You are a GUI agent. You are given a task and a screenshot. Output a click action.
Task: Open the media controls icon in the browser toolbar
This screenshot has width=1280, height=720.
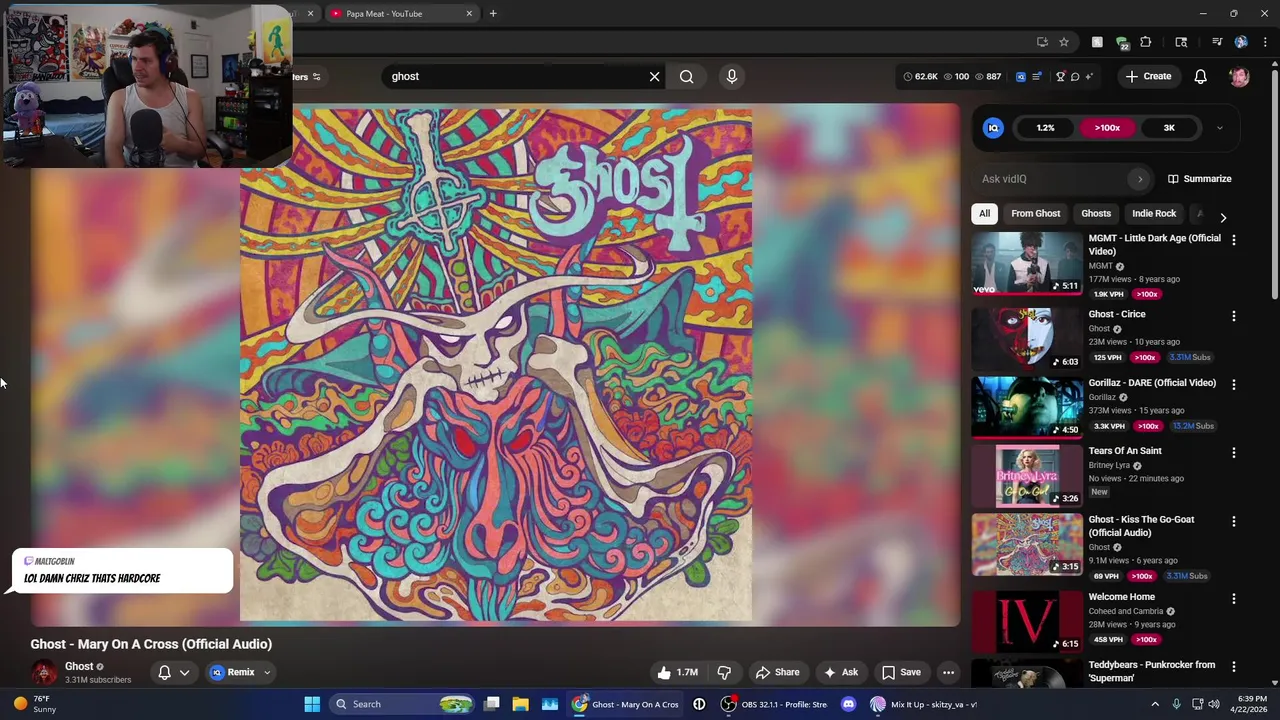point(1217,42)
